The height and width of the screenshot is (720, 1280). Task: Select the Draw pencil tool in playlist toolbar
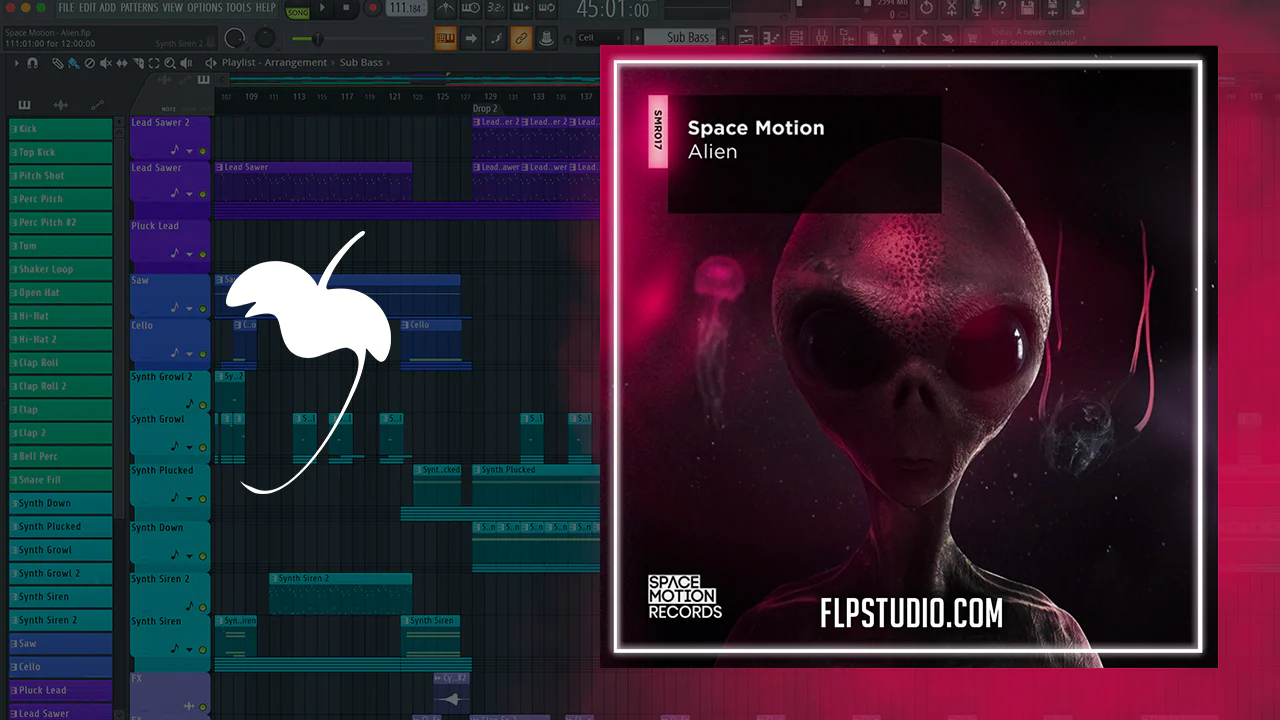58,63
